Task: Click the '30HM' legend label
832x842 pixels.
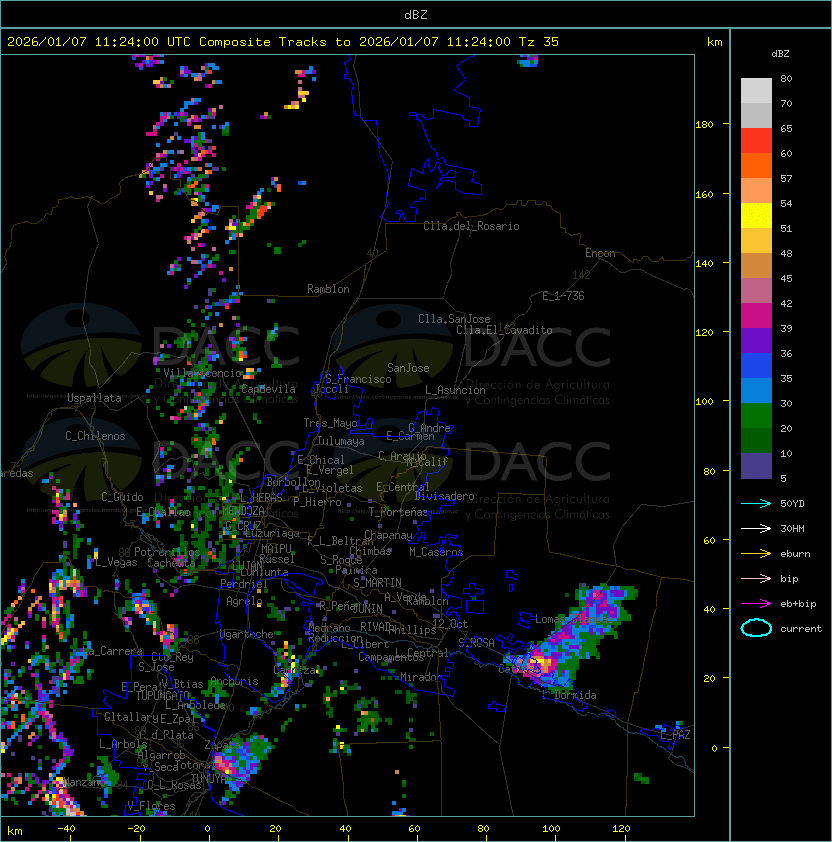Action: tap(792, 529)
